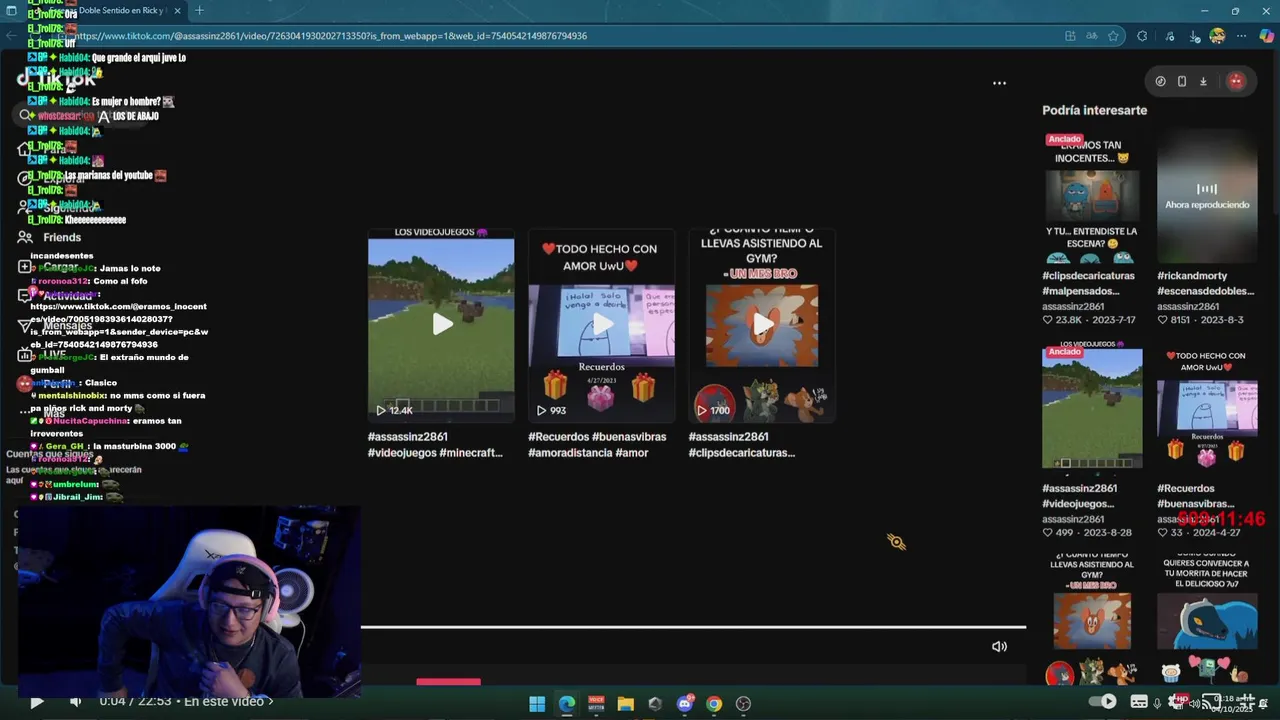
Task: Open File Explorer from the taskbar
Action: pyautogui.click(x=626, y=704)
